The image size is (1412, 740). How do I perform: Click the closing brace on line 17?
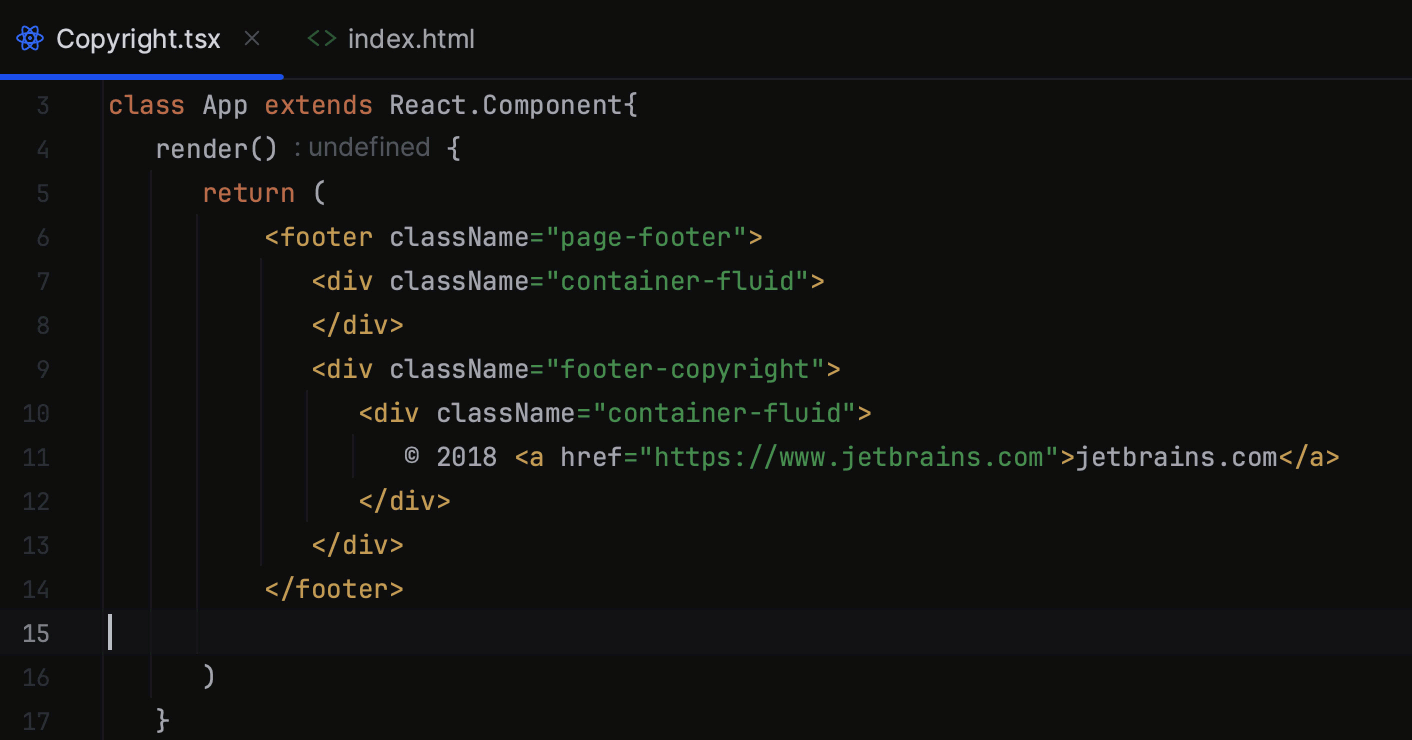pyautogui.click(x=162, y=720)
